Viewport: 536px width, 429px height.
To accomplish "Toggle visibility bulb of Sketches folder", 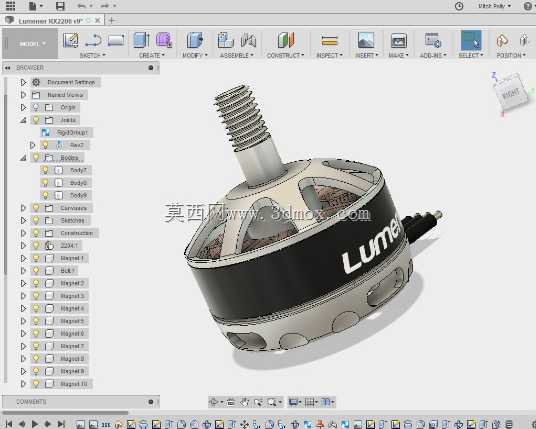I will 36,220.
